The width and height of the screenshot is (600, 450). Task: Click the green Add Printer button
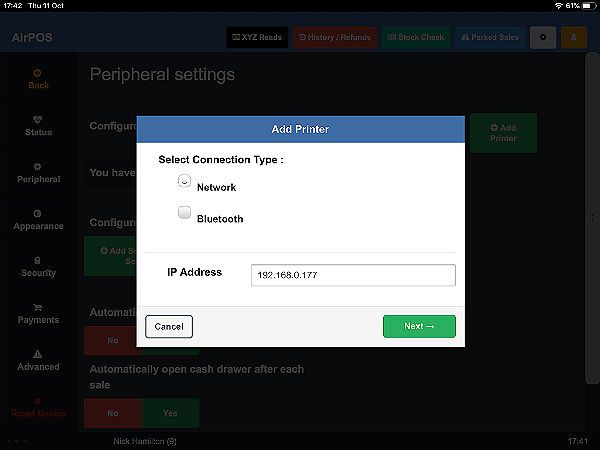pyautogui.click(x=503, y=133)
